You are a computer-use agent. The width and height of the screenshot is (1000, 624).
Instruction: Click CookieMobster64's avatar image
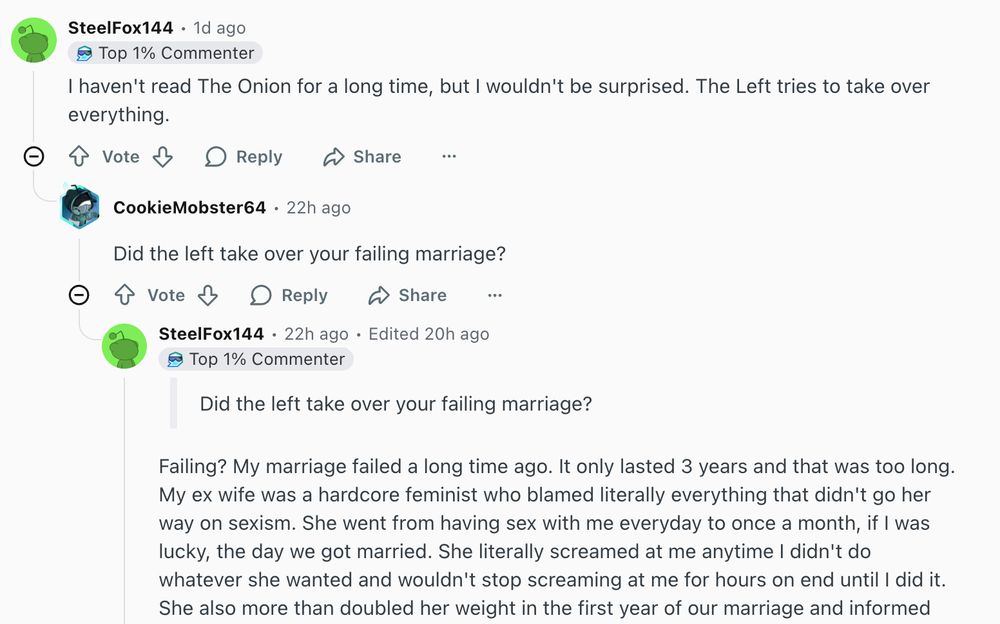click(x=80, y=207)
